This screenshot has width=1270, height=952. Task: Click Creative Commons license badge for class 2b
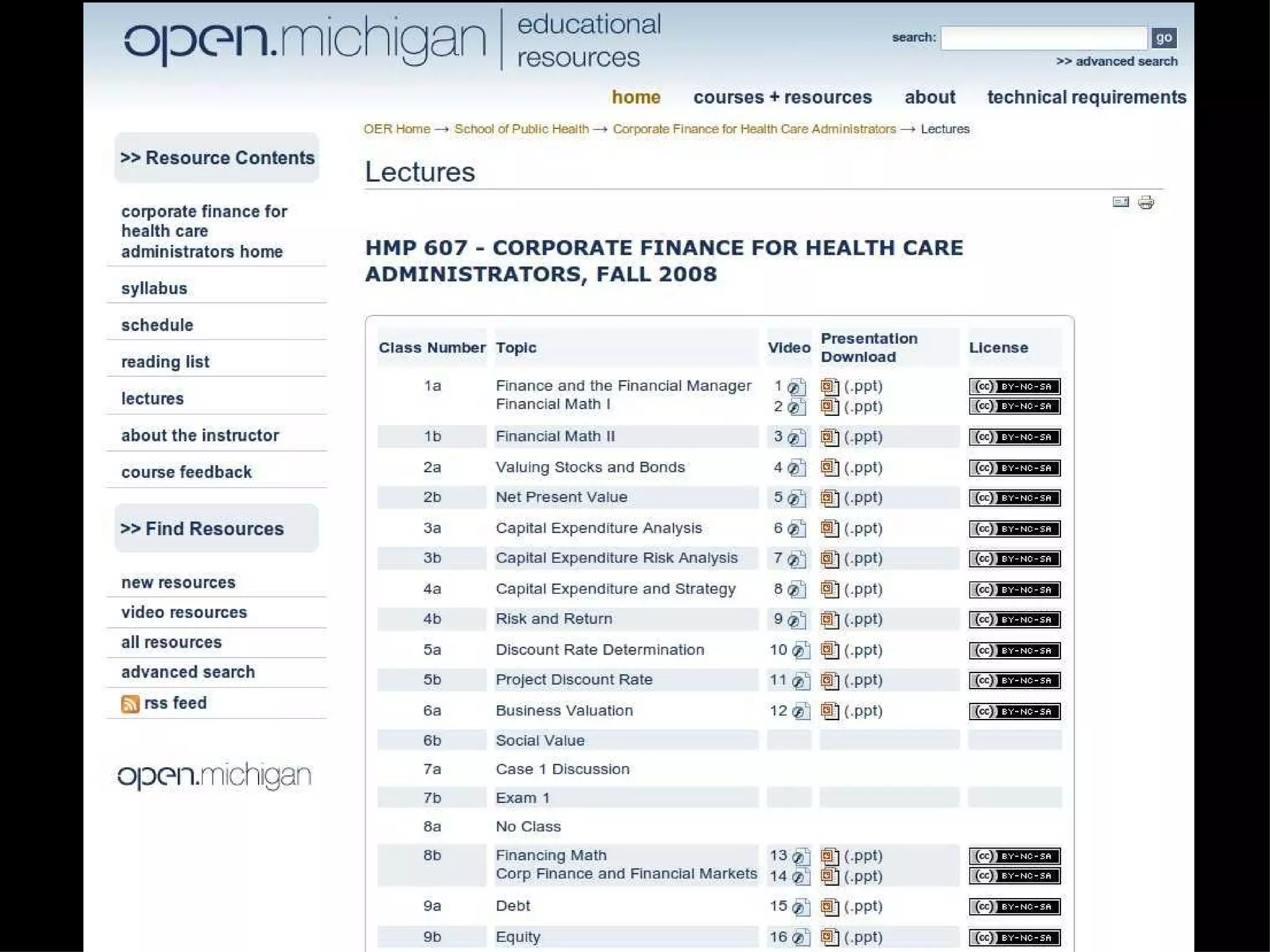pos(1015,498)
